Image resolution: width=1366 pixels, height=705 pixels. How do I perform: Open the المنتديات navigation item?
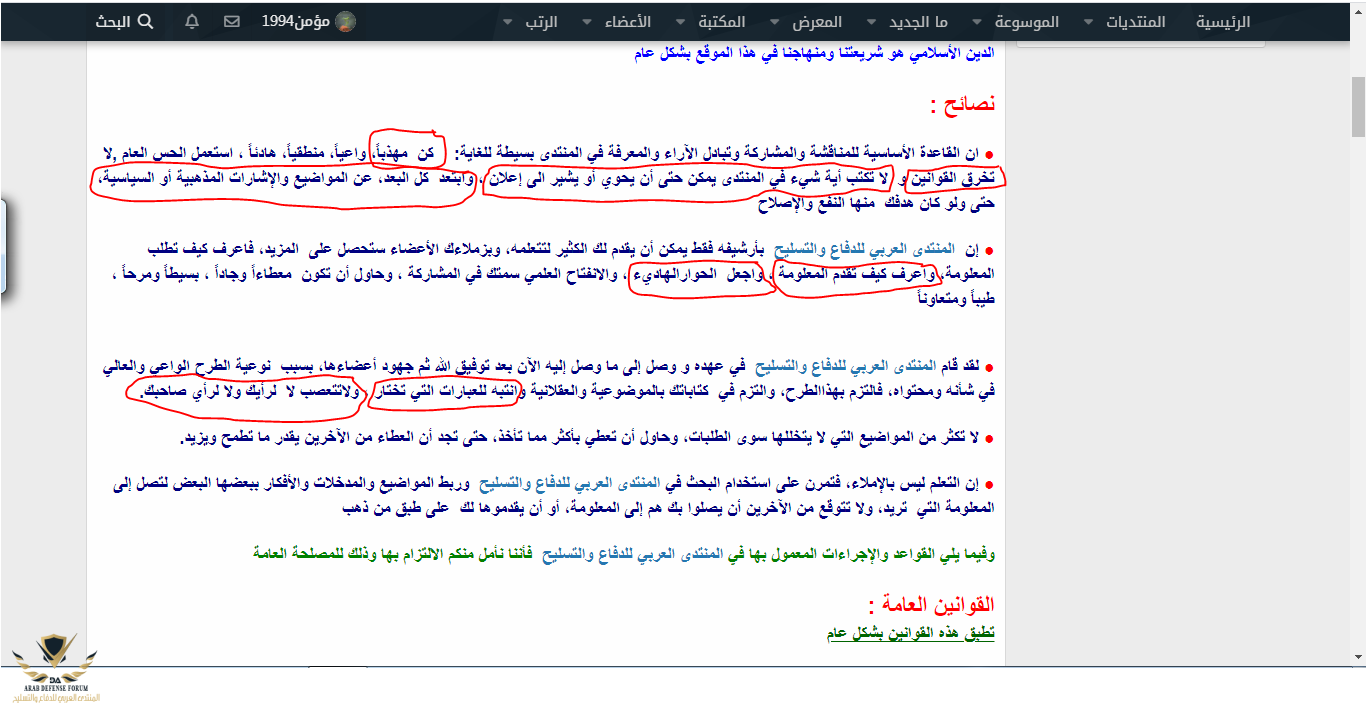pyautogui.click(x=1135, y=21)
